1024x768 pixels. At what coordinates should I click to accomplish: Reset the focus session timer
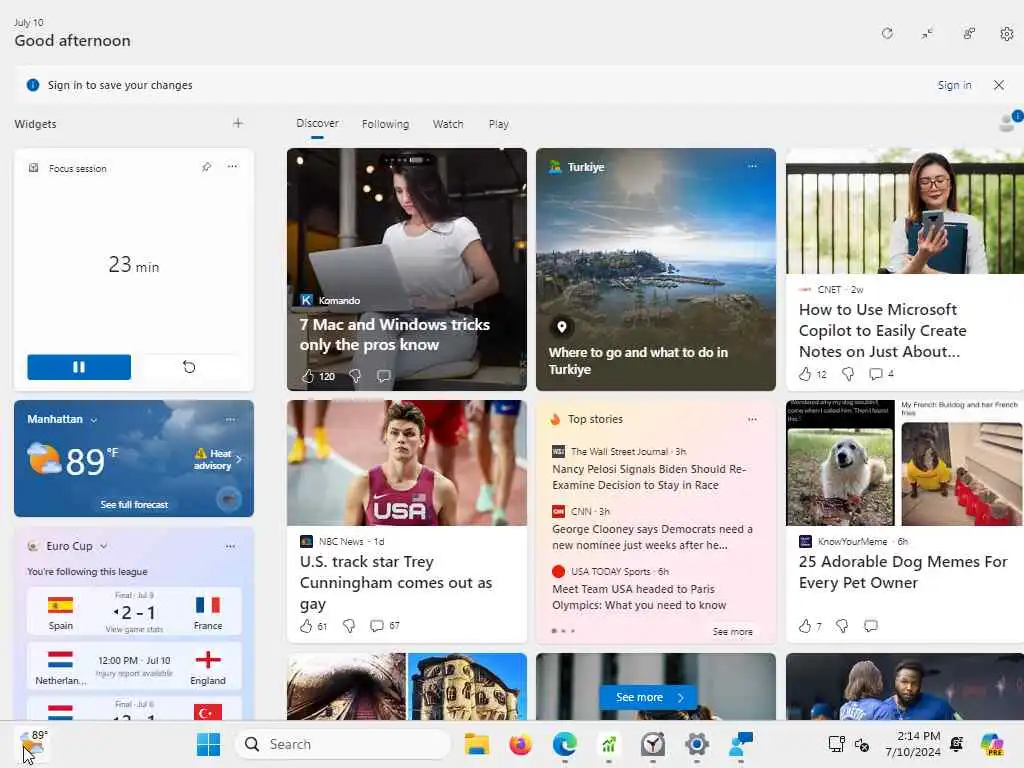click(189, 367)
